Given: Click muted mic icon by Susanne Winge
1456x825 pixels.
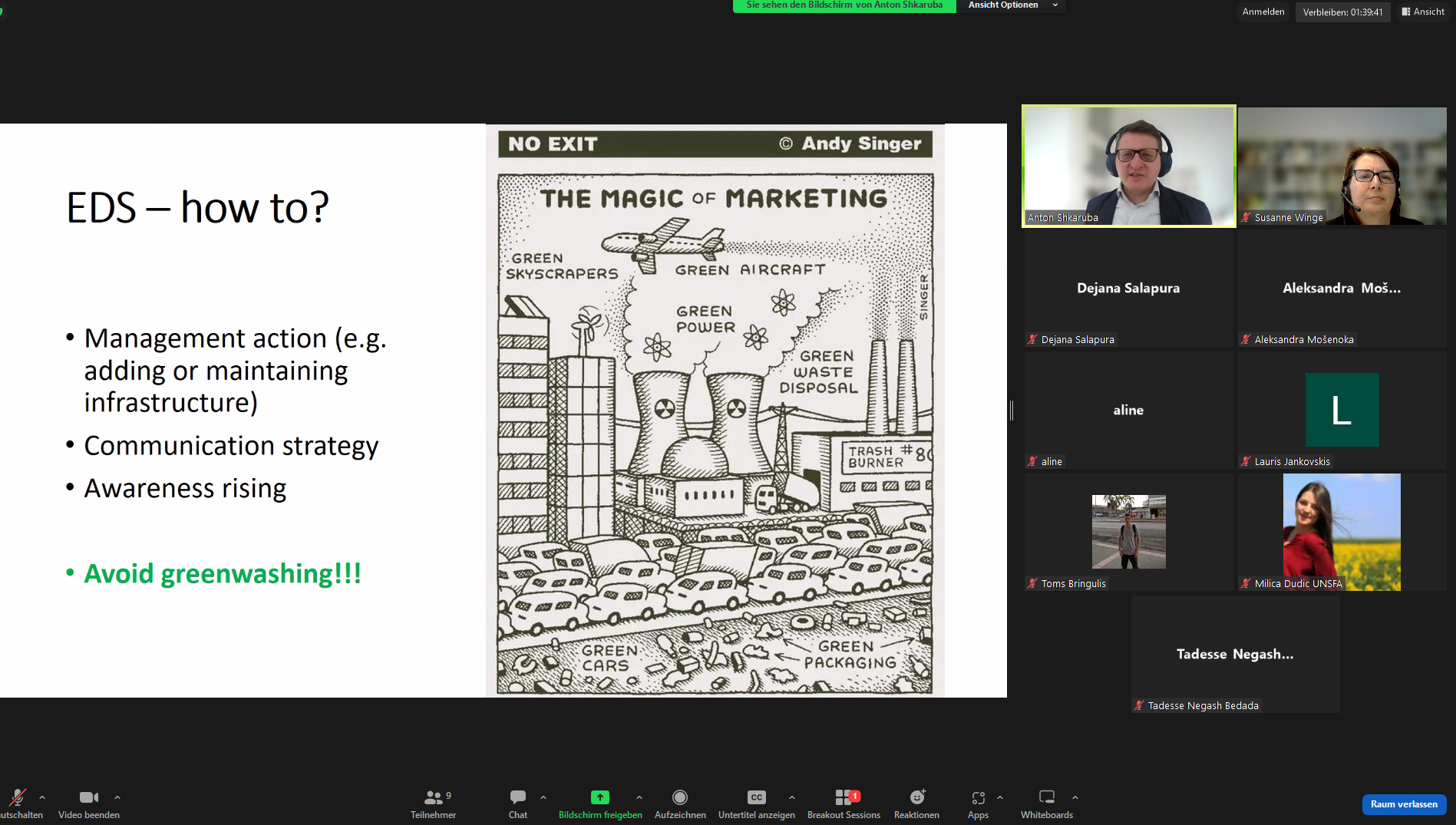Looking at the screenshot, I should pos(1246,218).
